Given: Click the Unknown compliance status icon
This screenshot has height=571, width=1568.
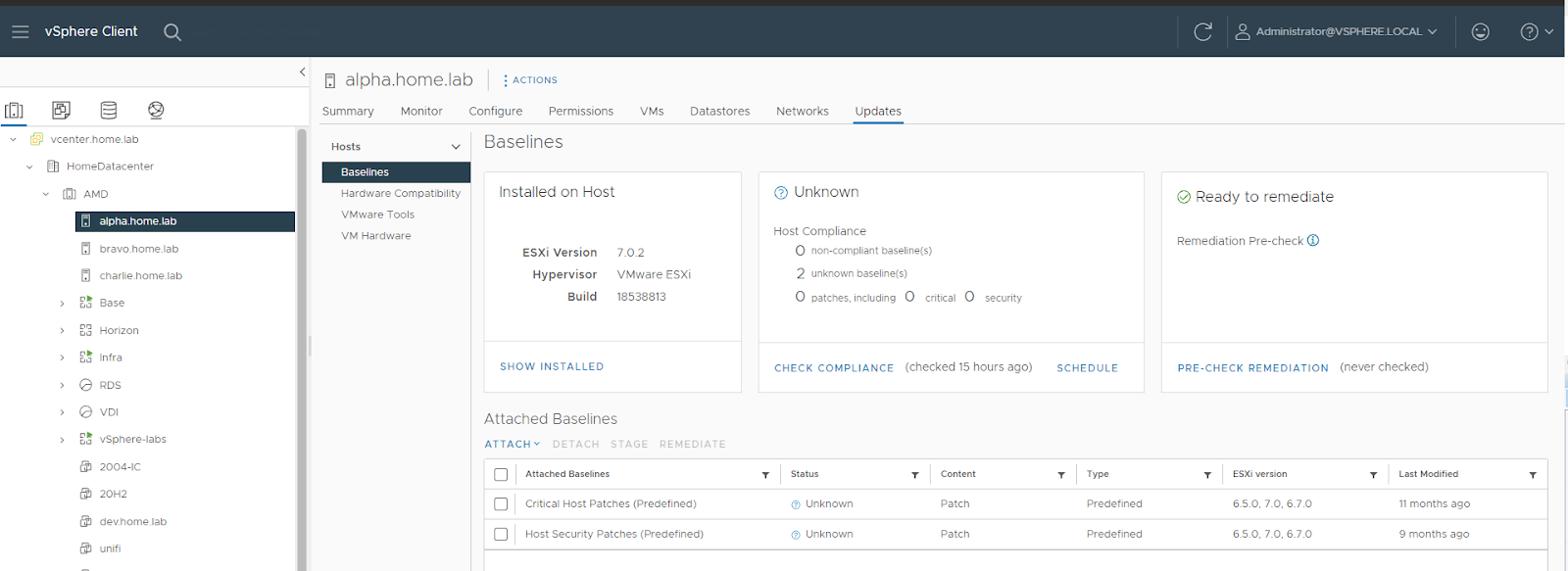Looking at the screenshot, I should [781, 192].
